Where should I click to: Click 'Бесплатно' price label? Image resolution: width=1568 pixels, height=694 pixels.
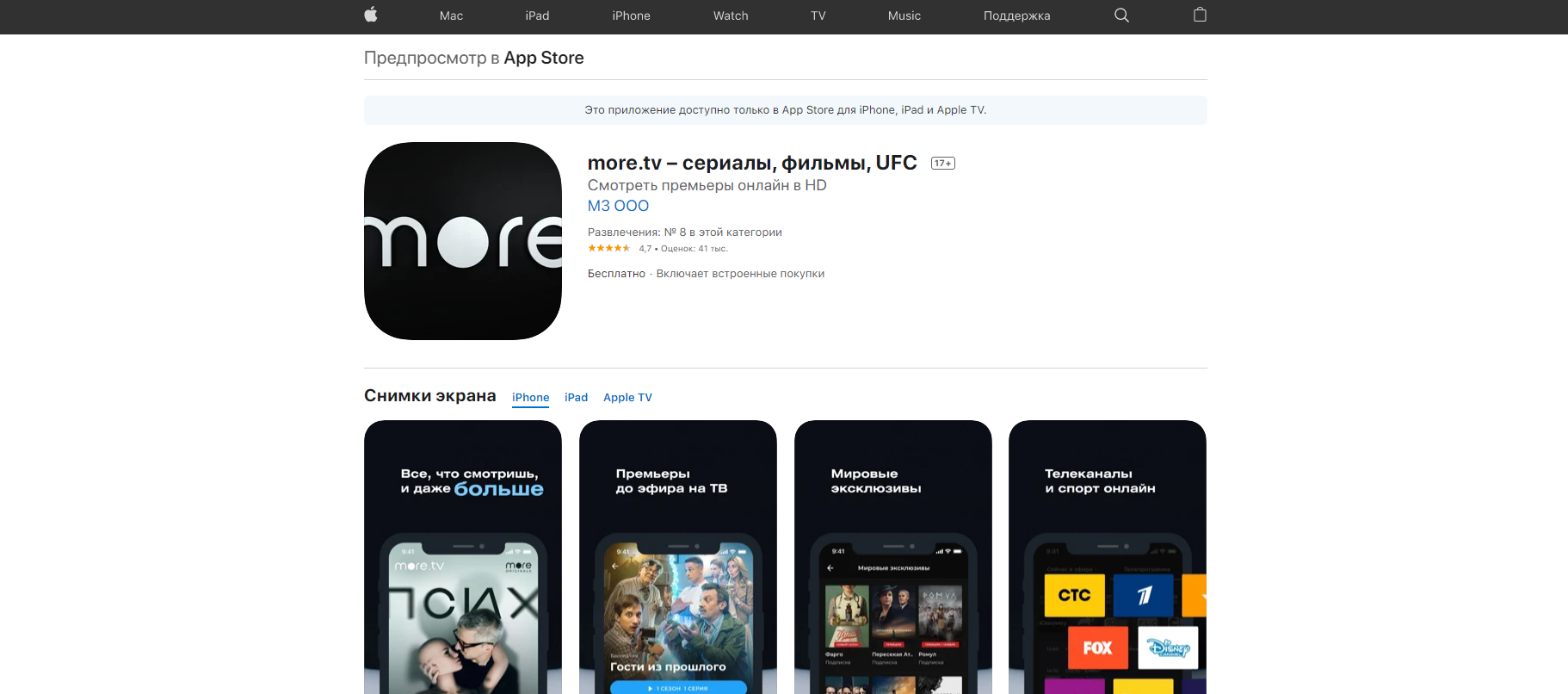tap(616, 274)
